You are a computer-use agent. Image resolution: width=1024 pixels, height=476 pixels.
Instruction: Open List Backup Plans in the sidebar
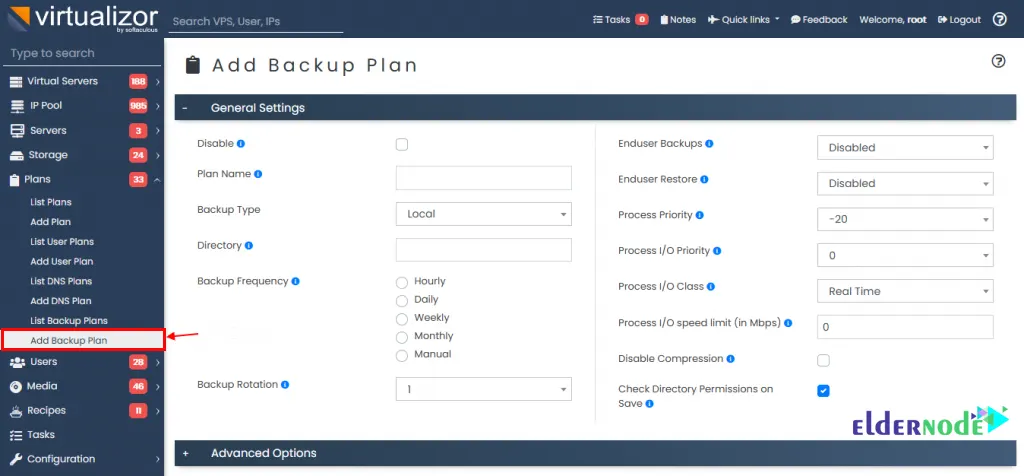point(69,321)
